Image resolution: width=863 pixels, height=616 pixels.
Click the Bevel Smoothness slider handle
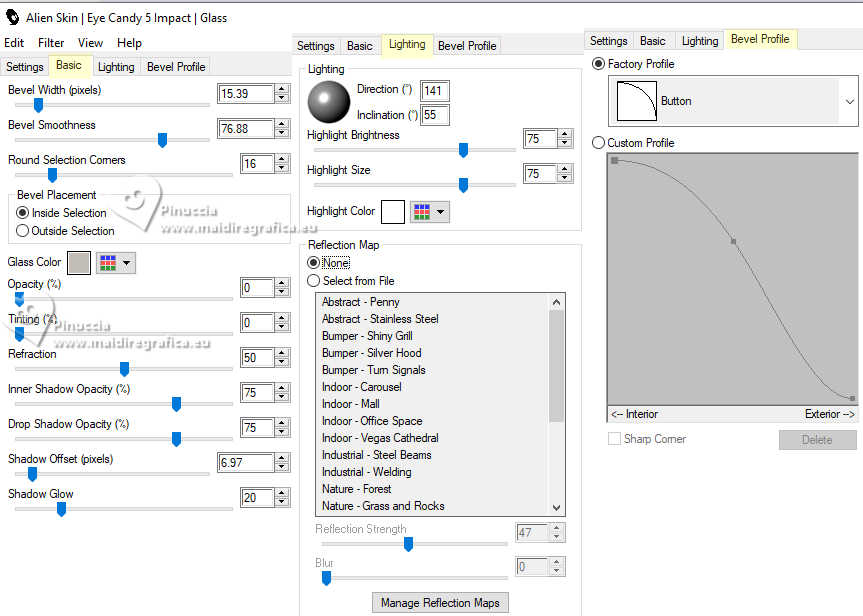coord(162,140)
